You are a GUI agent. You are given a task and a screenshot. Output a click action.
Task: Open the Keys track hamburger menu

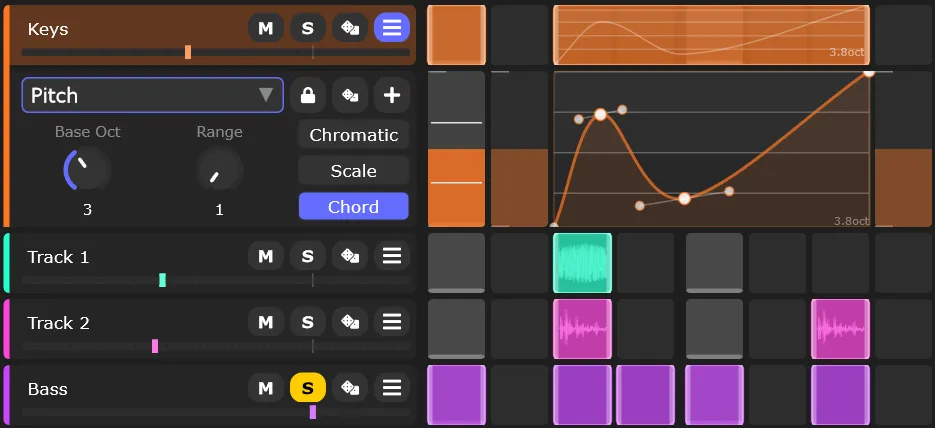click(x=392, y=28)
